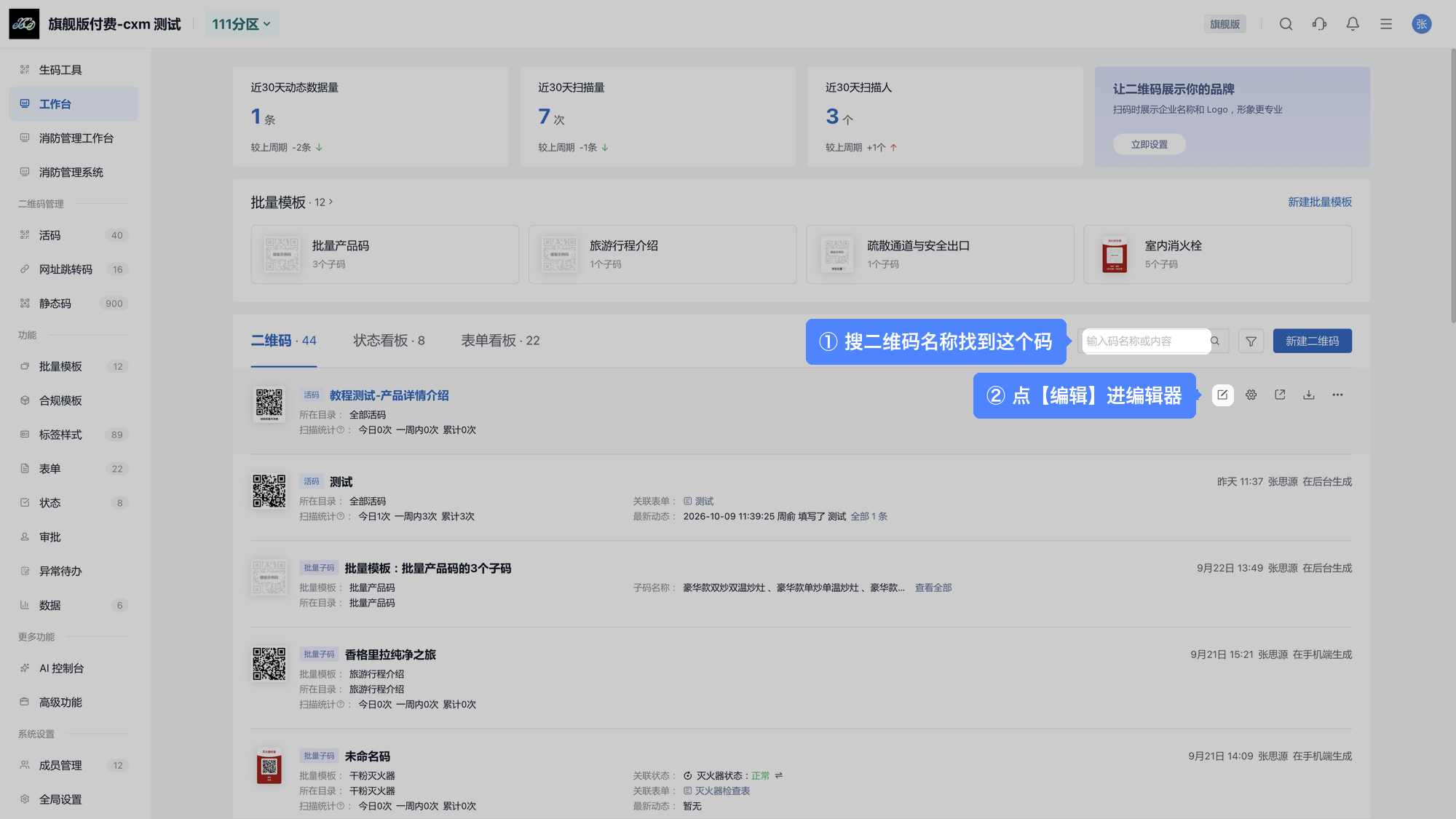
Task: Select the 二维码 · 44 tab
Action: click(283, 341)
